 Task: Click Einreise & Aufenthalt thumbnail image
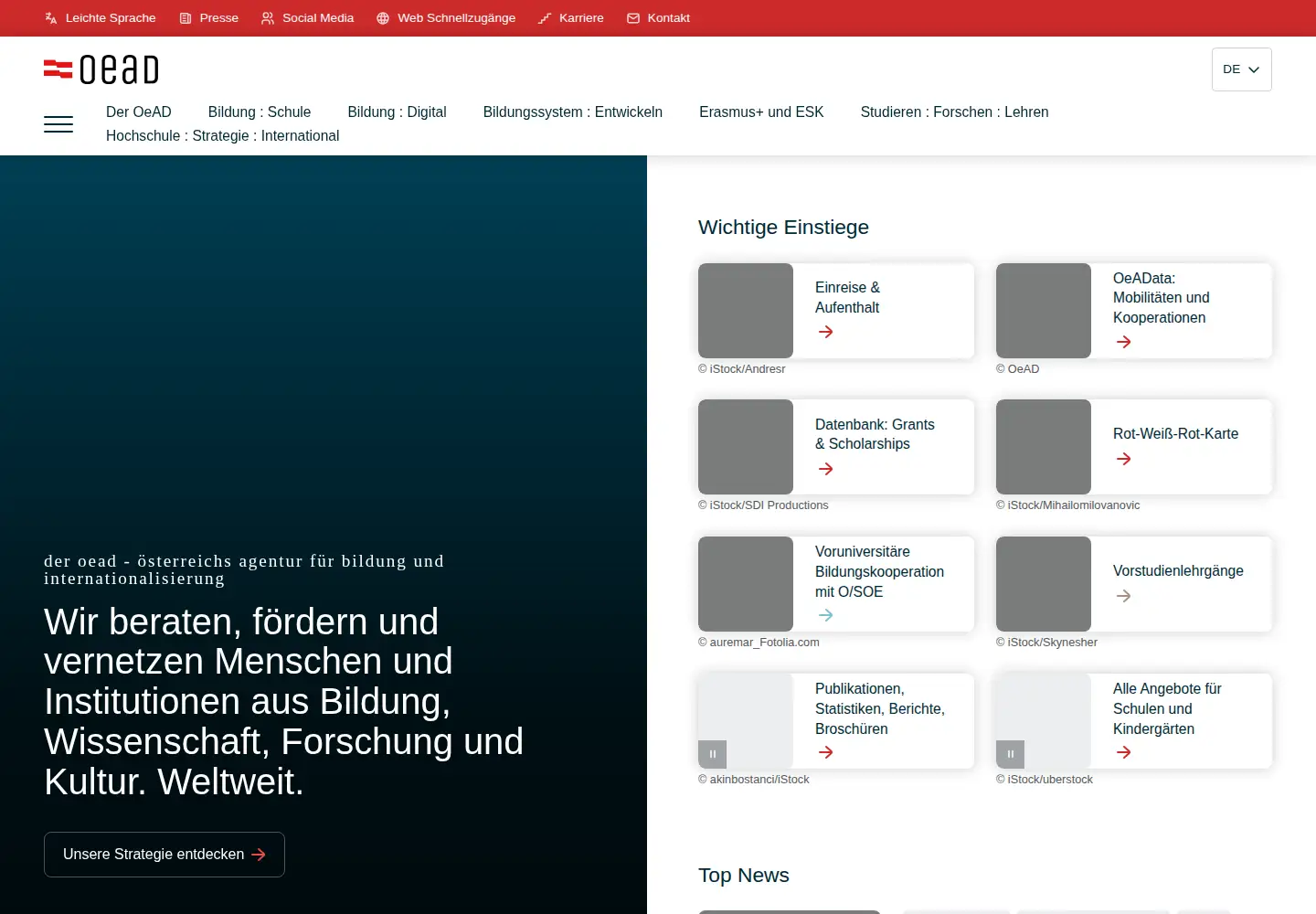click(x=746, y=311)
